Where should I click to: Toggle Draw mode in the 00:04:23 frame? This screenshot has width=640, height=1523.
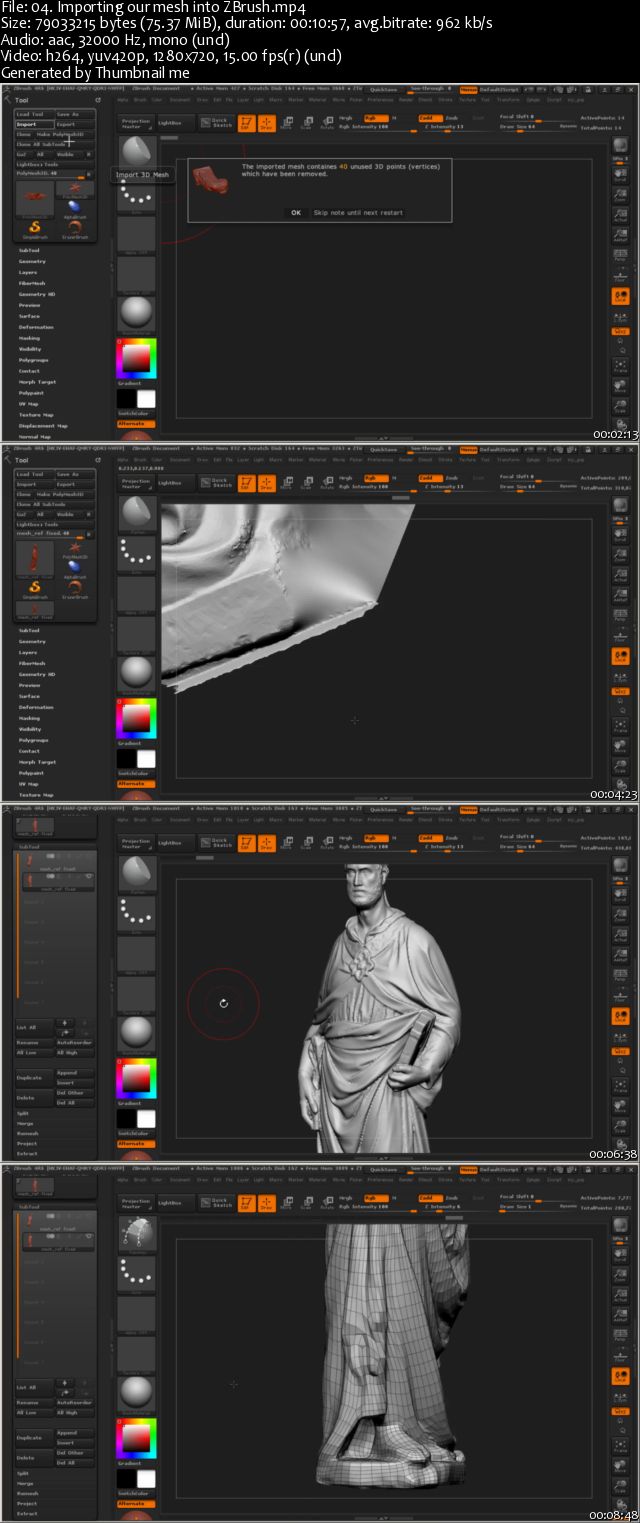(x=267, y=483)
